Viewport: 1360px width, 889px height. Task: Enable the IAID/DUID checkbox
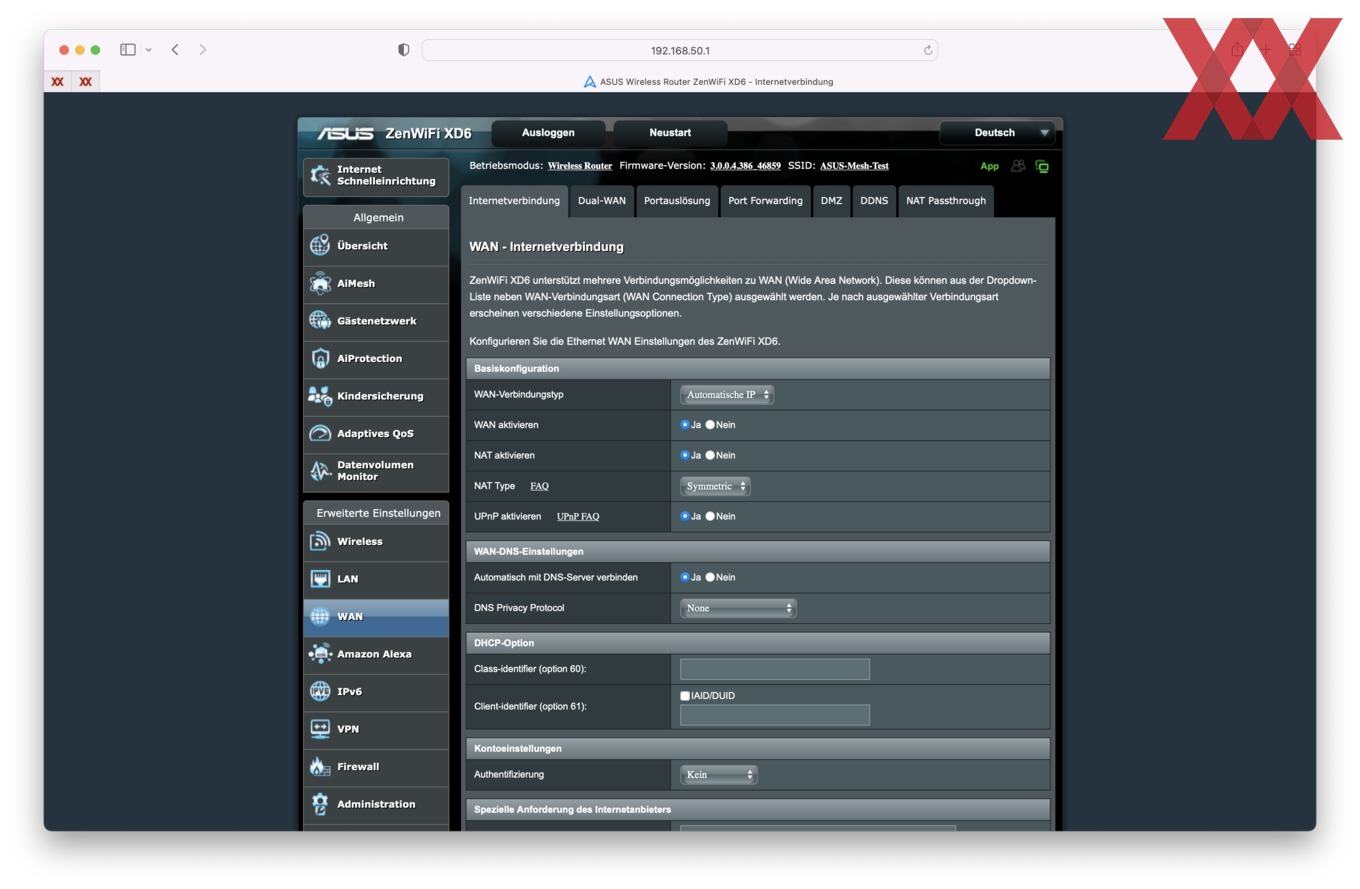pos(685,696)
